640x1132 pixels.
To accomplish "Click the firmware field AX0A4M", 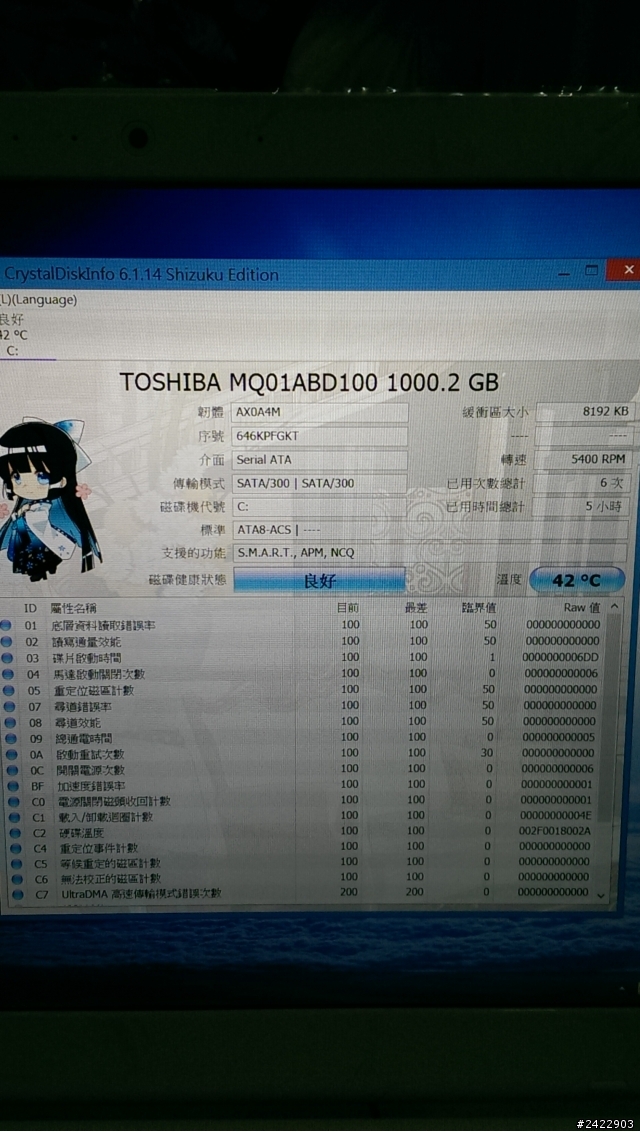I will (320, 413).
